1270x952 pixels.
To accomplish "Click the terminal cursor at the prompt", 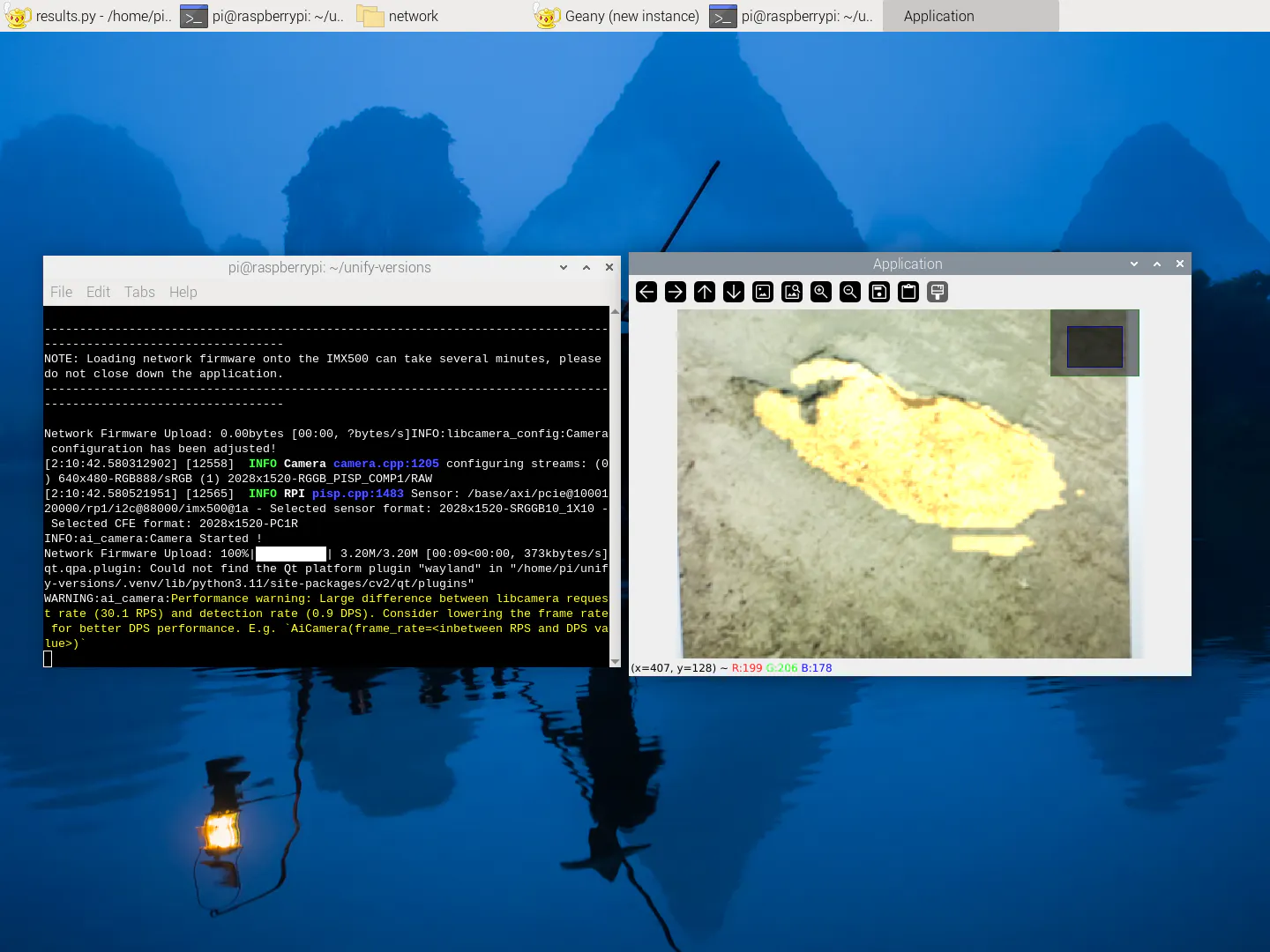I will pyautogui.click(x=48, y=658).
